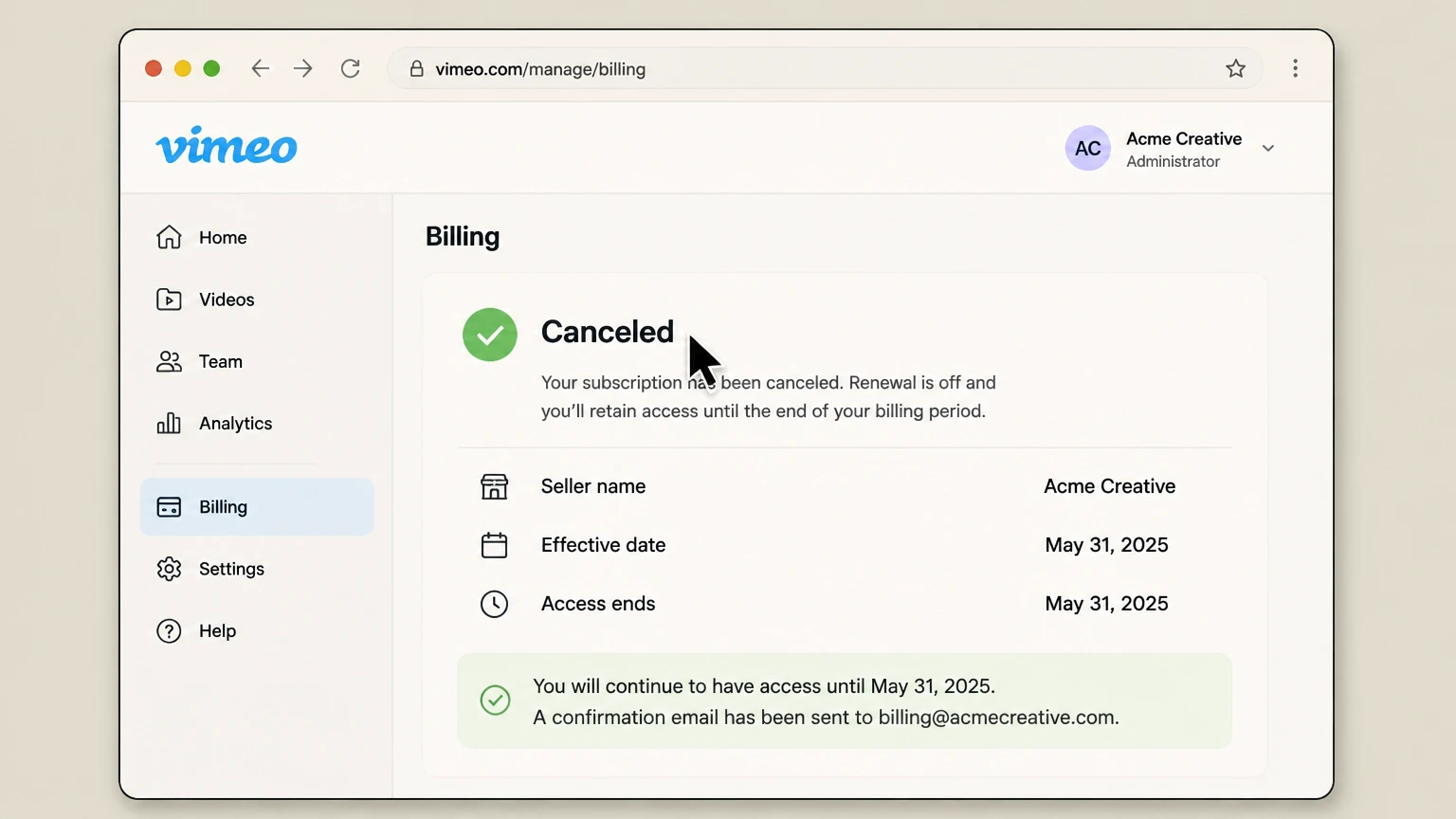Image resolution: width=1456 pixels, height=819 pixels.
Task: Open Settings from the sidebar
Action: pos(257,569)
